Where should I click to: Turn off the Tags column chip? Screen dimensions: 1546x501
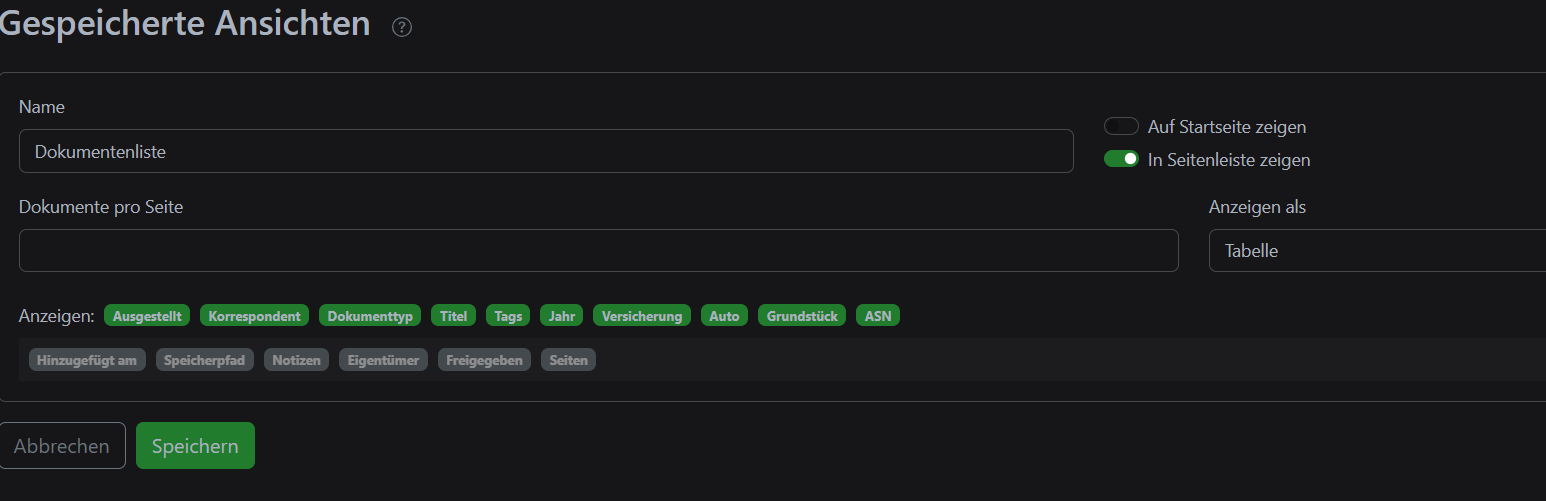(x=508, y=316)
